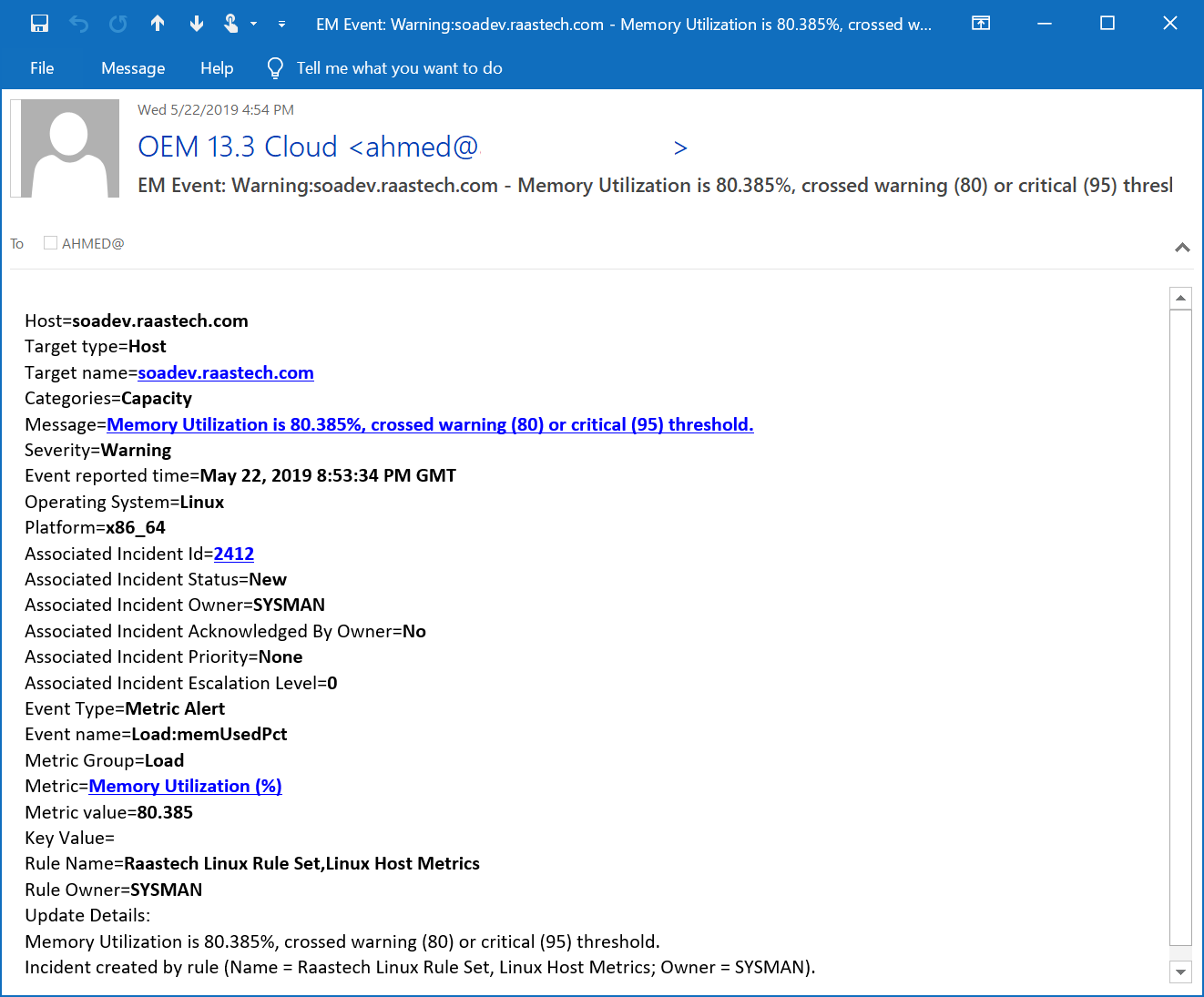Open Touch/Mouse mode dropdown arrow
The image size is (1204, 997).
[254, 25]
